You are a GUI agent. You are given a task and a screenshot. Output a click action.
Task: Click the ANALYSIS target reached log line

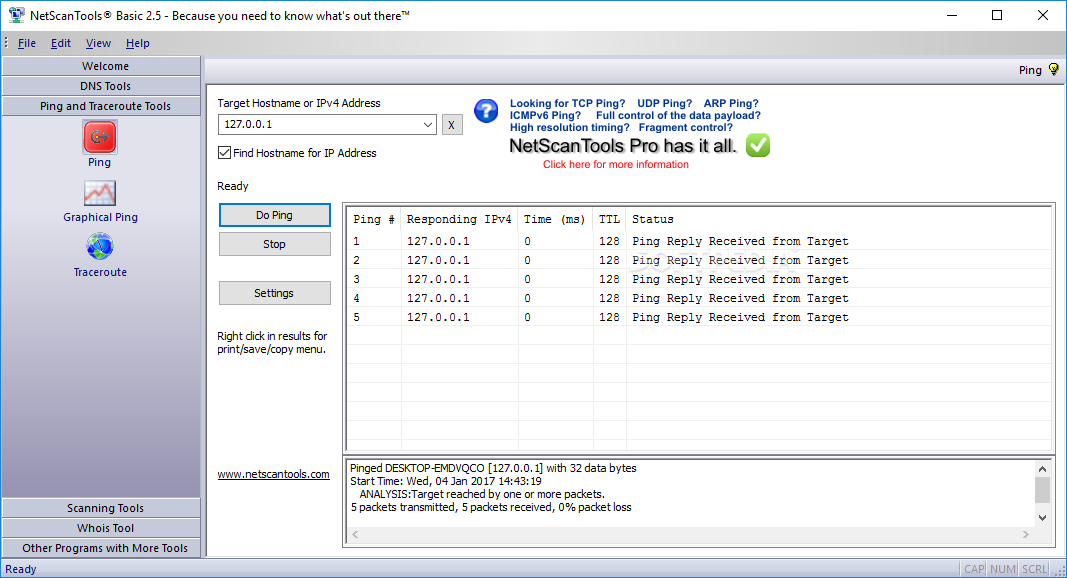pyautogui.click(x=482, y=494)
